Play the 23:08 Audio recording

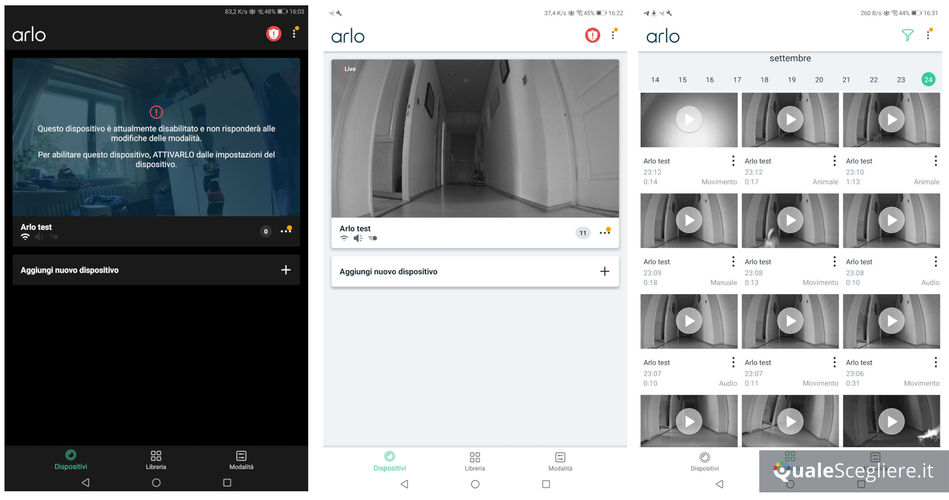(x=892, y=220)
